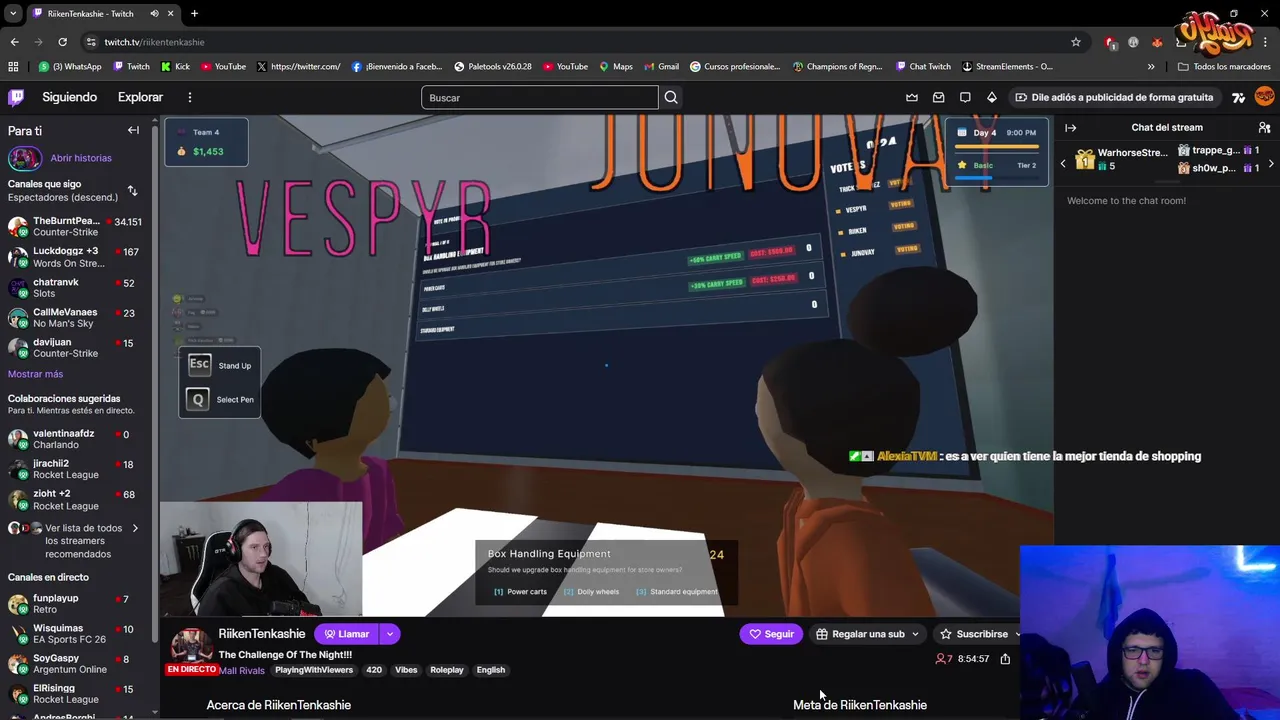Open the WhatsApp bookmark
Viewport: 1280px width, 720px height.
pos(70,67)
